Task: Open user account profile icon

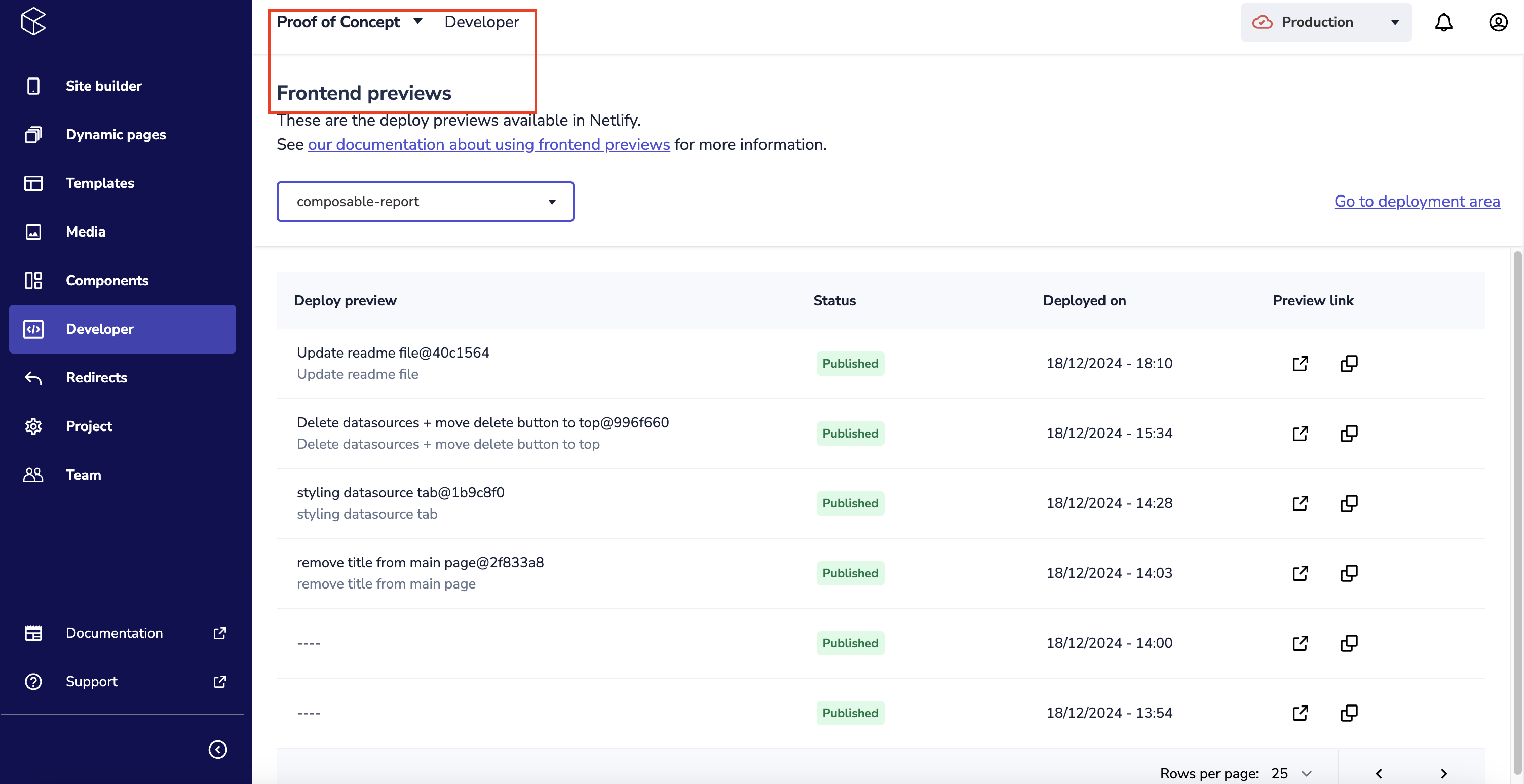Action: [x=1498, y=22]
